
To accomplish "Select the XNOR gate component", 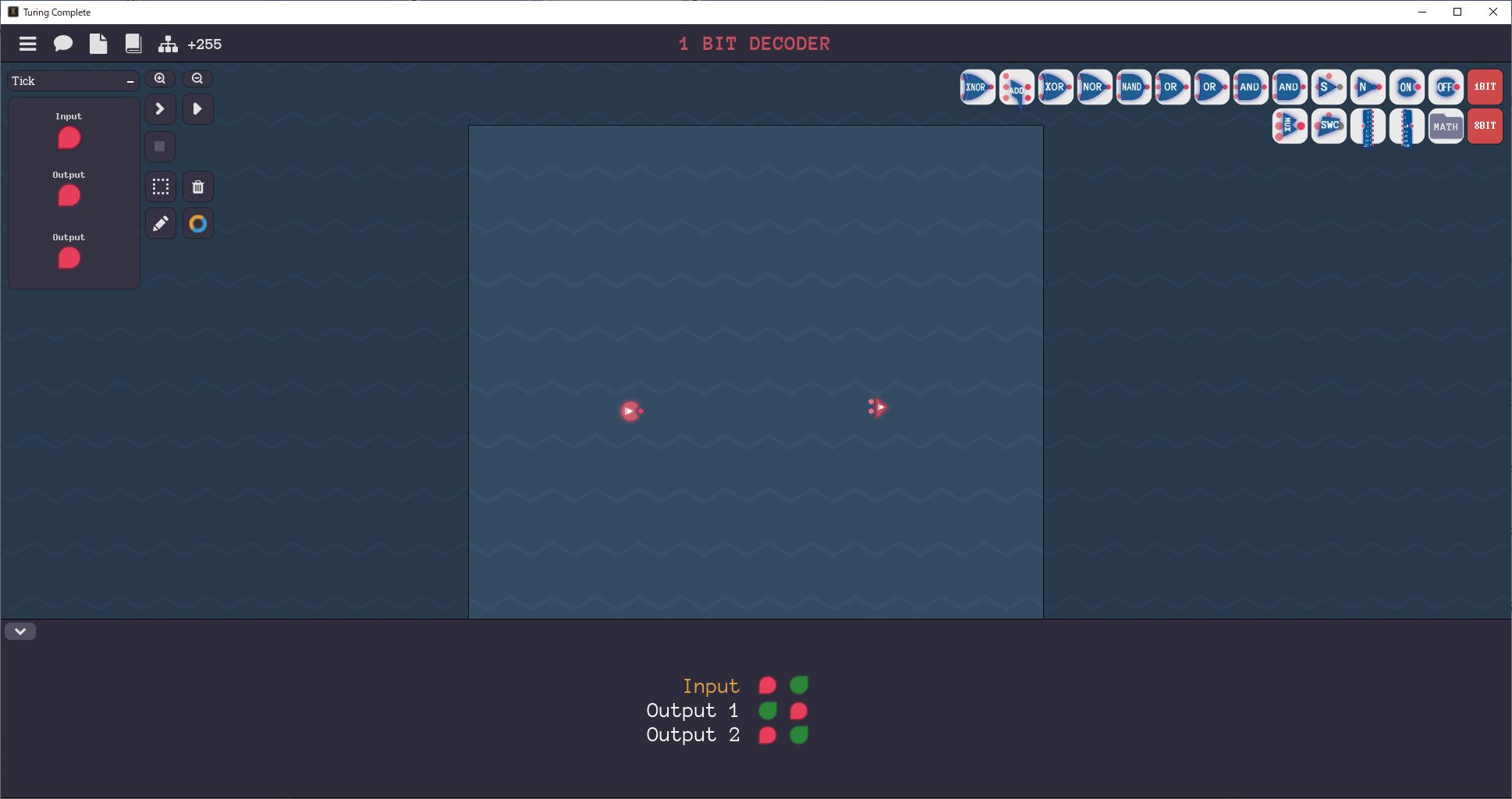I will (976, 87).
